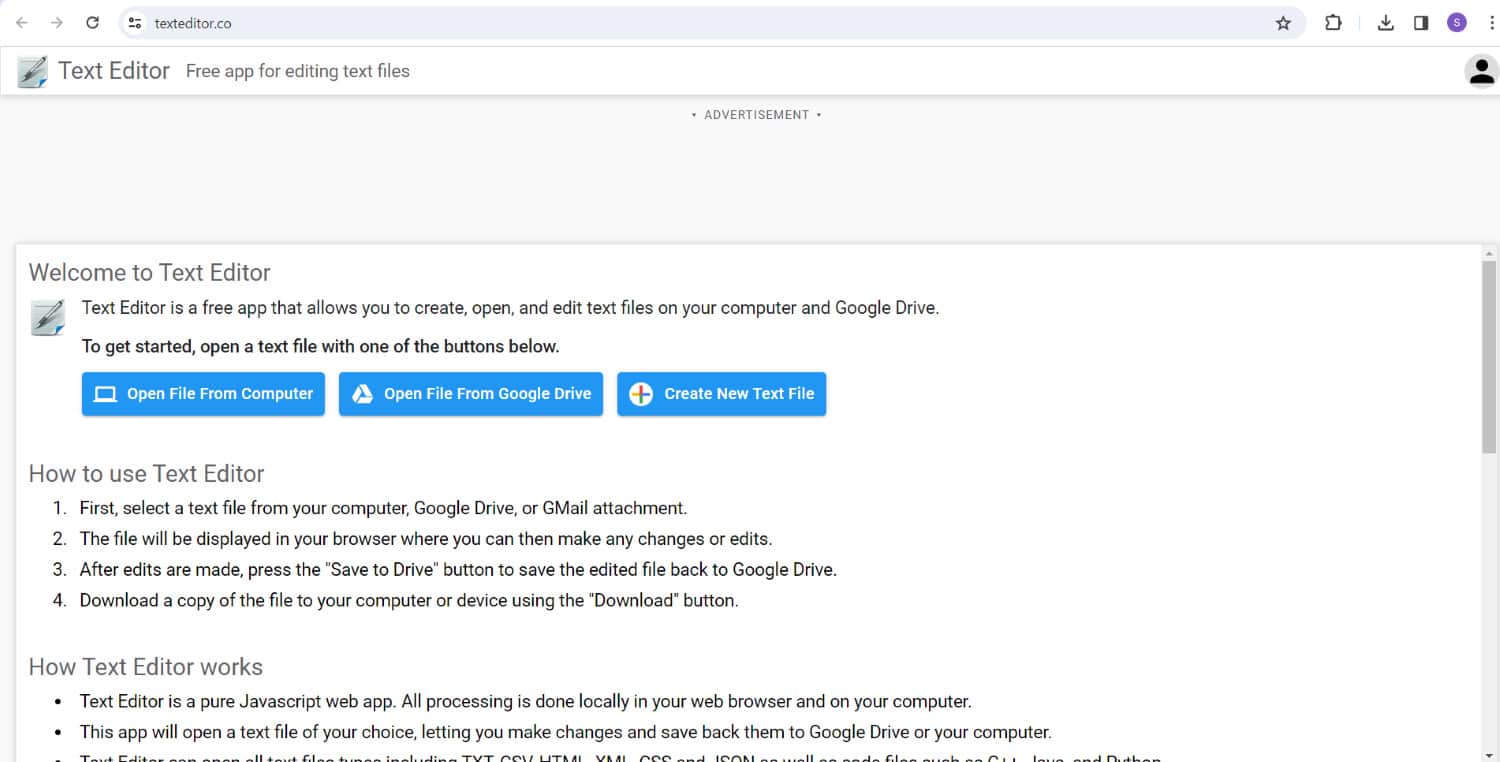
Task: Click the notepad icon beside welcome text
Action: 47,317
